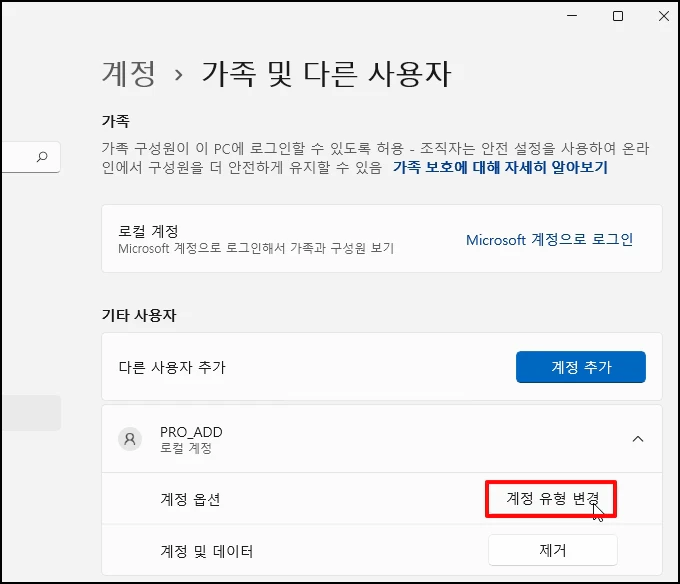Click the PRO_ADD user avatar icon

130,439
